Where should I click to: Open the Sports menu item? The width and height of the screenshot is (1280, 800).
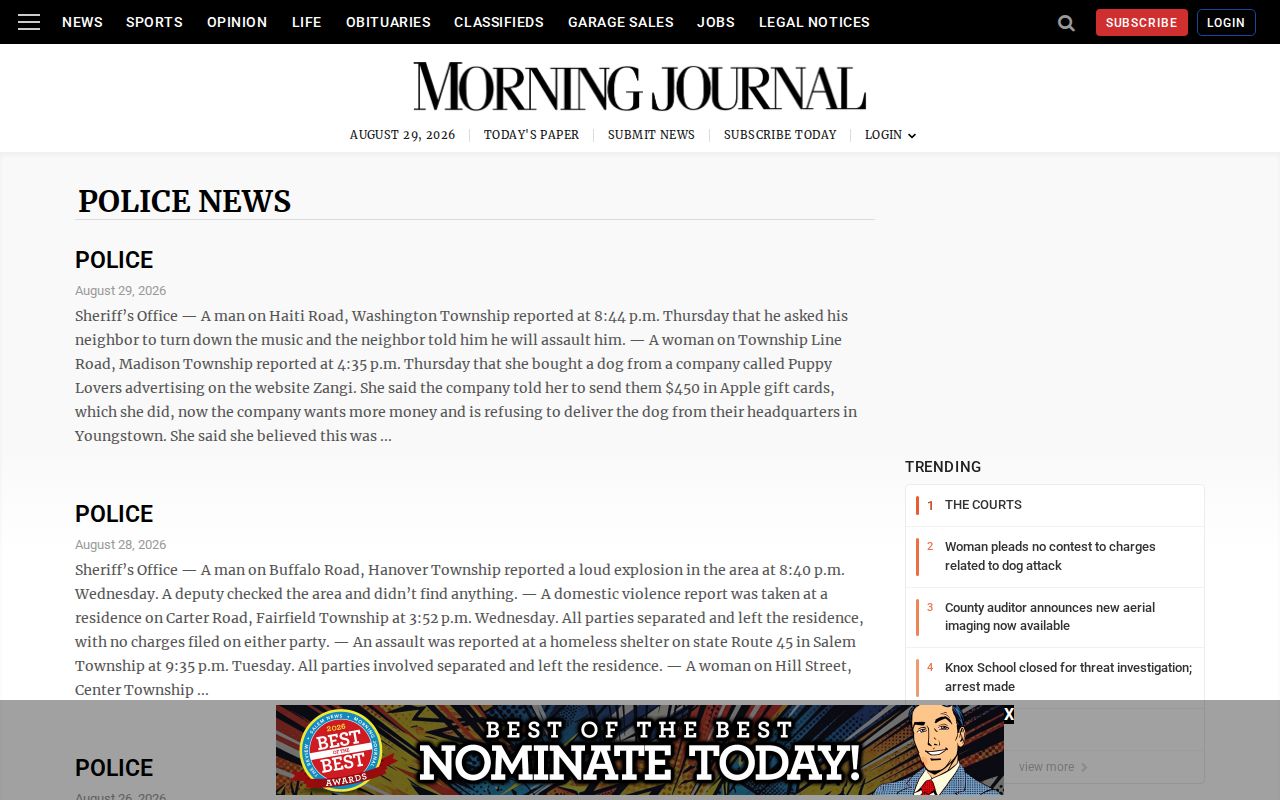point(154,22)
